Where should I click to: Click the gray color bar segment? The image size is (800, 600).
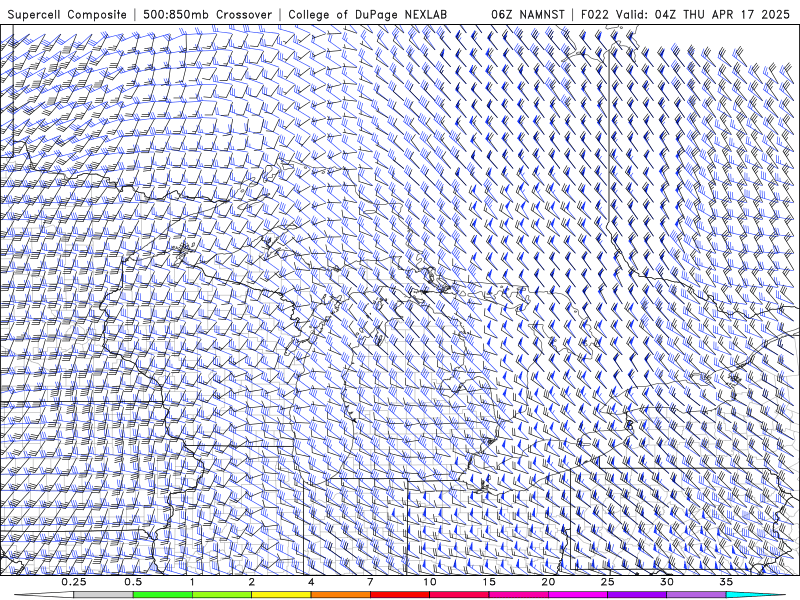pos(104,595)
